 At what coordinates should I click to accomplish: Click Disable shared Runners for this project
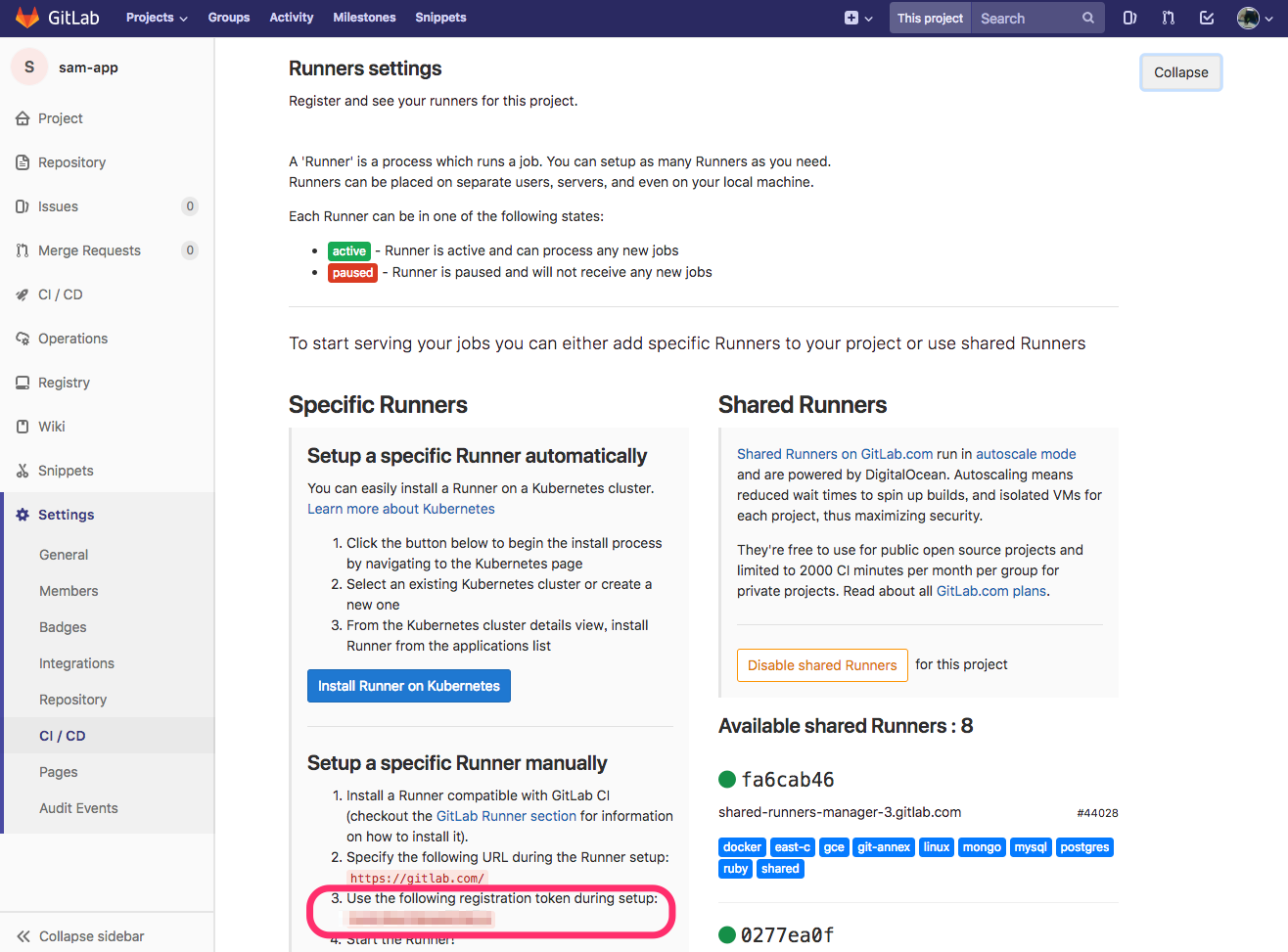coord(821,664)
